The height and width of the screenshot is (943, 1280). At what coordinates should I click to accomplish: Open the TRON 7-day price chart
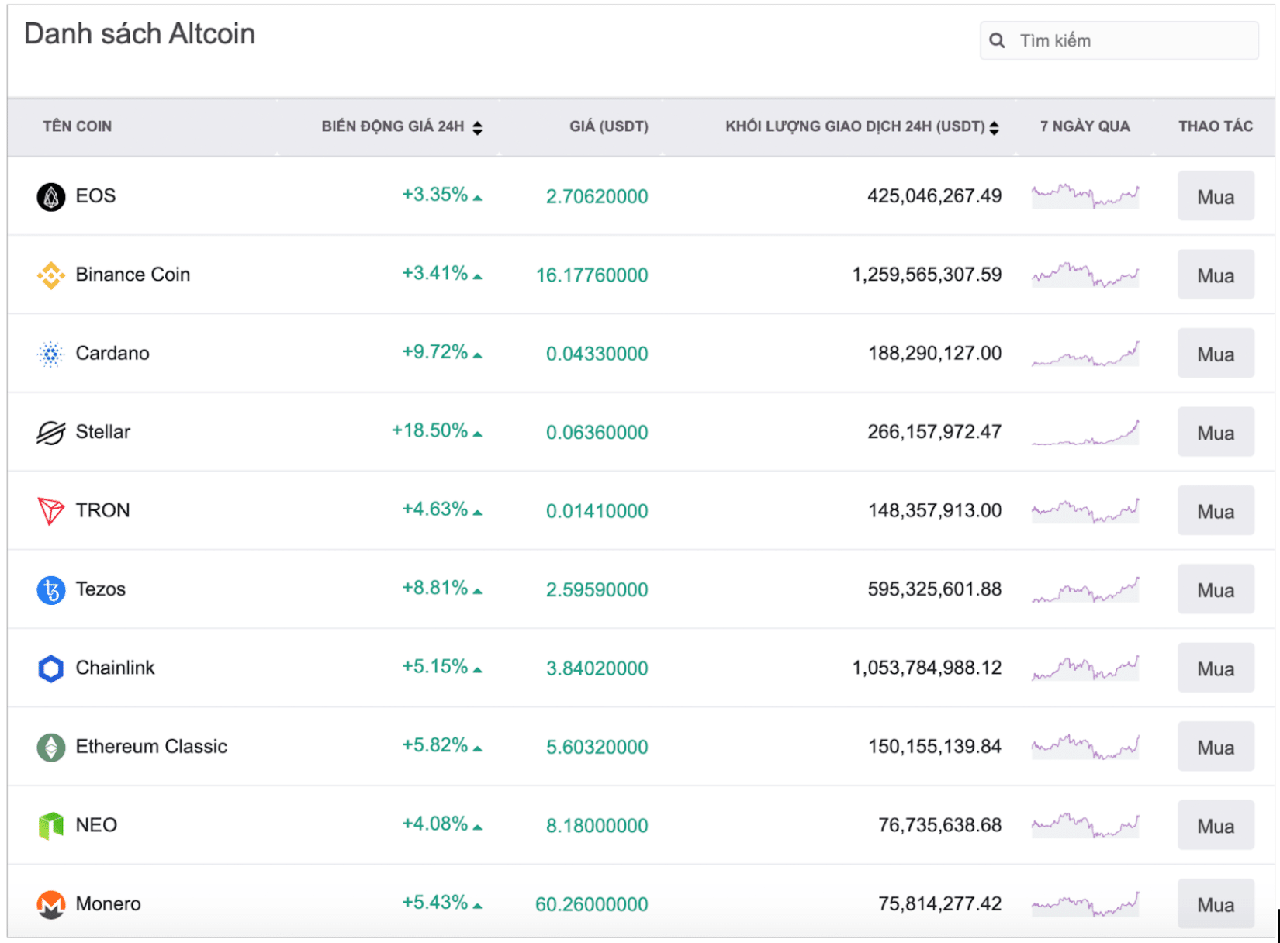[1086, 510]
